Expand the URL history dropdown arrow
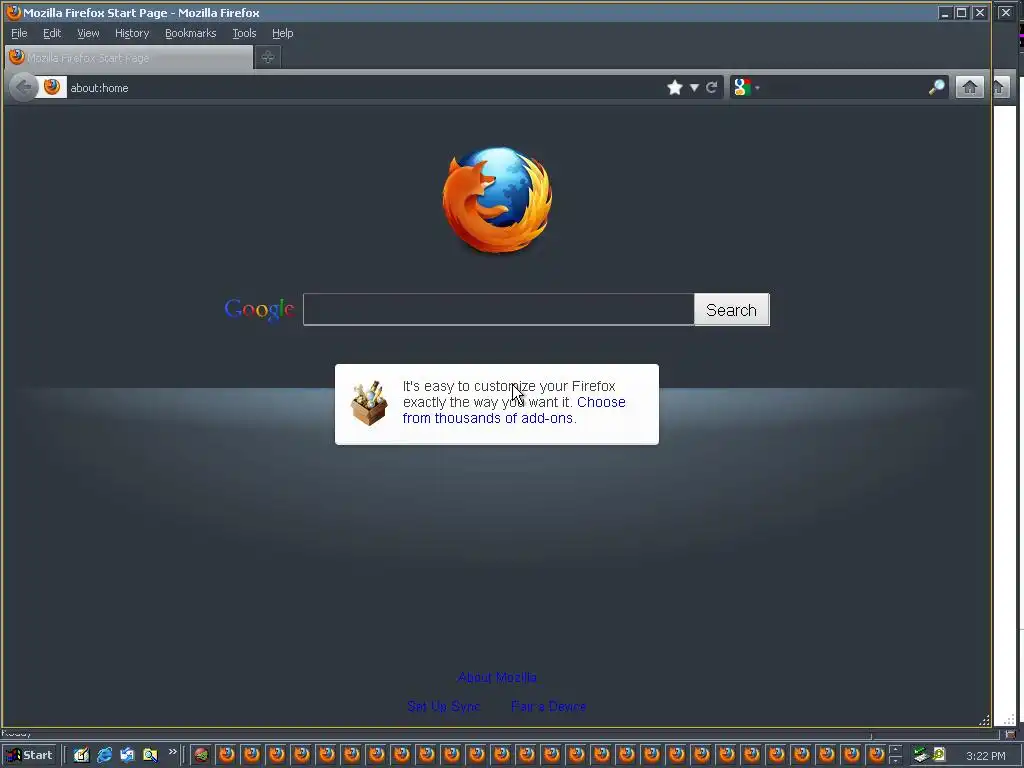The width and height of the screenshot is (1024, 768). pos(694,88)
